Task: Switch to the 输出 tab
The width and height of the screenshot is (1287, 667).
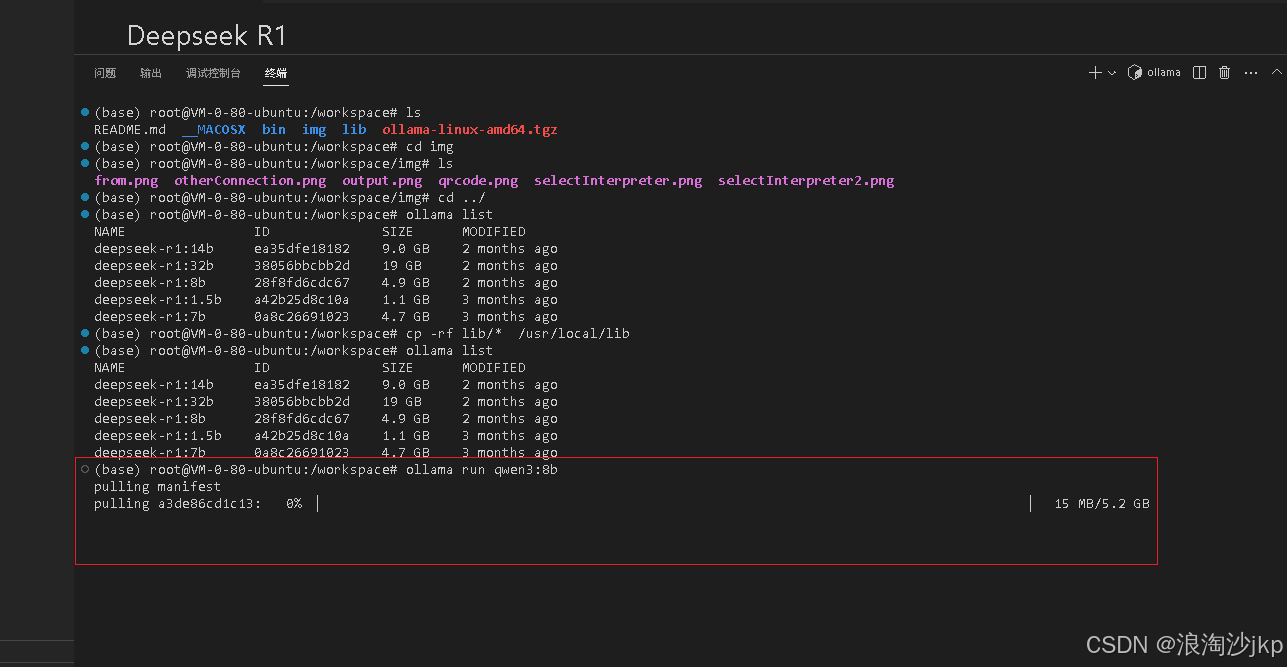Action: [151, 73]
